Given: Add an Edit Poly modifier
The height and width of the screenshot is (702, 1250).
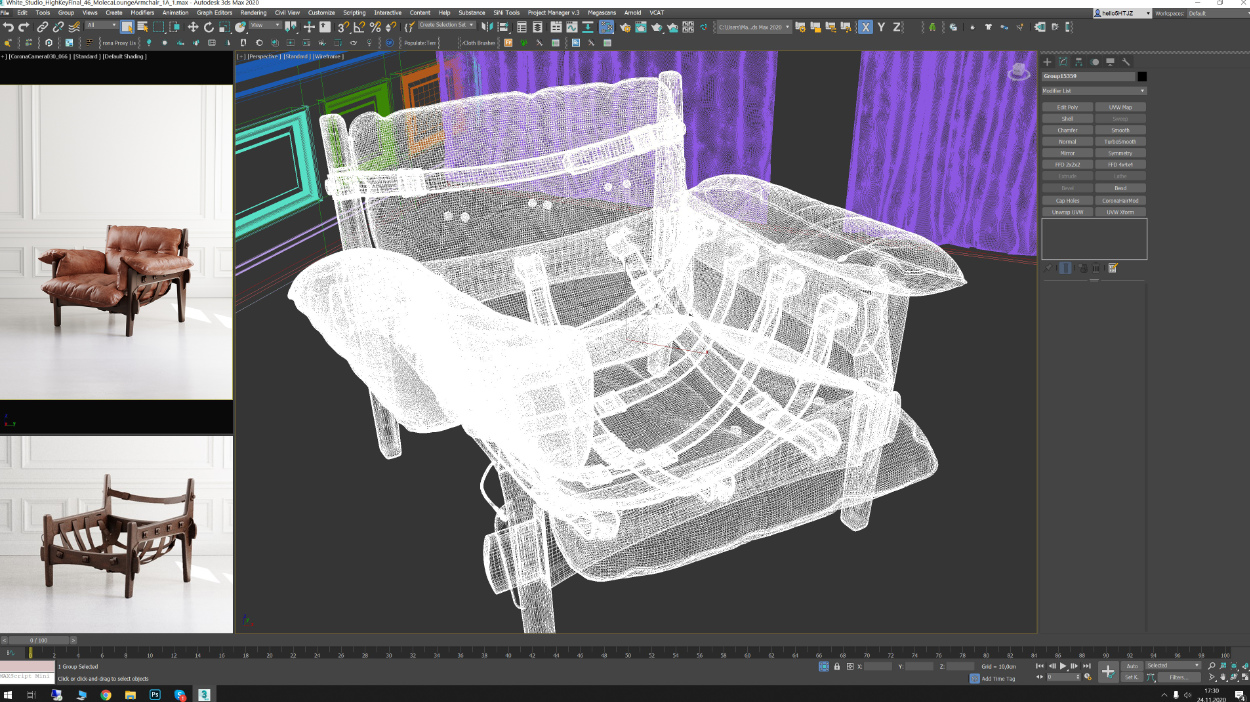Looking at the screenshot, I should pos(1067,107).
